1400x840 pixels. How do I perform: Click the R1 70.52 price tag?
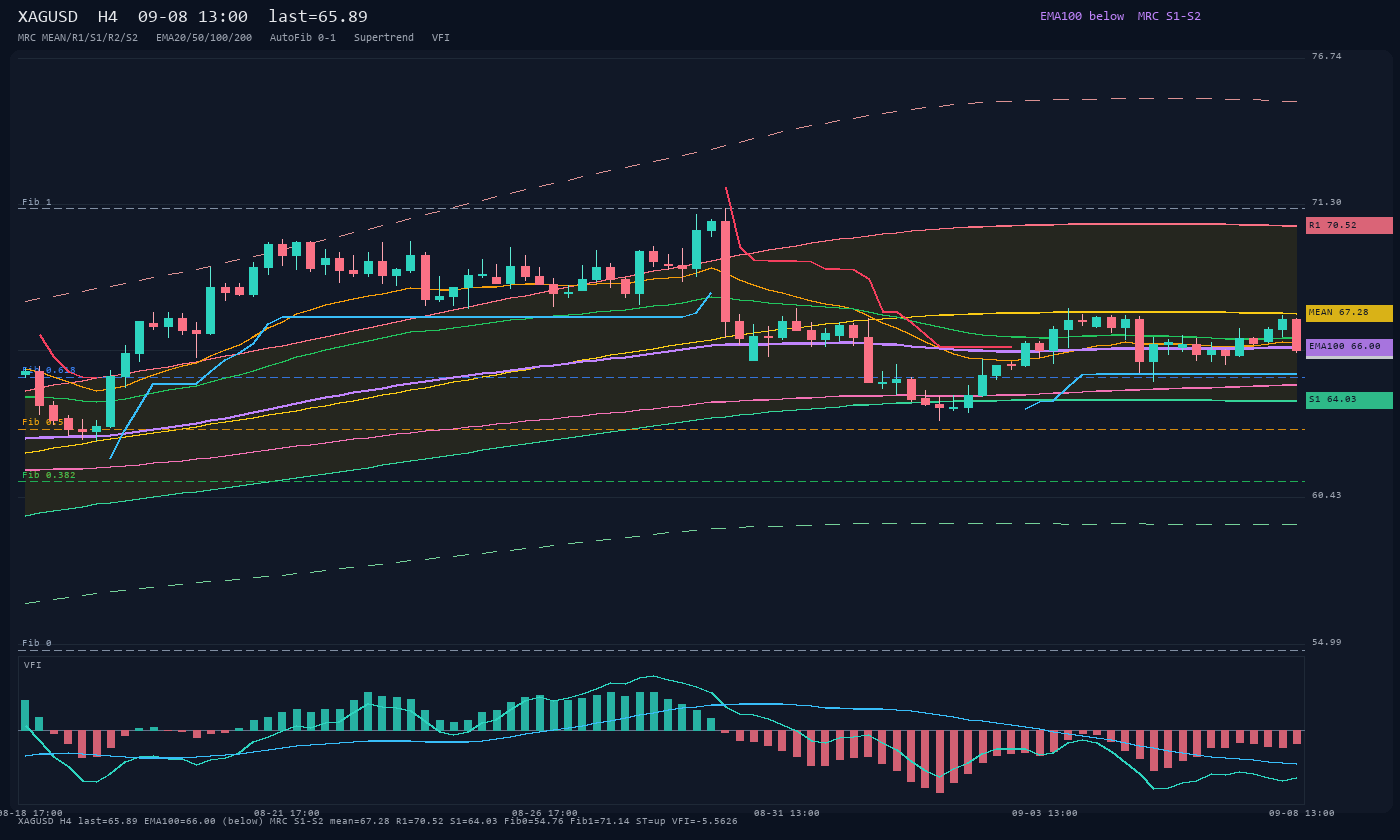[x=1349, y=226]
